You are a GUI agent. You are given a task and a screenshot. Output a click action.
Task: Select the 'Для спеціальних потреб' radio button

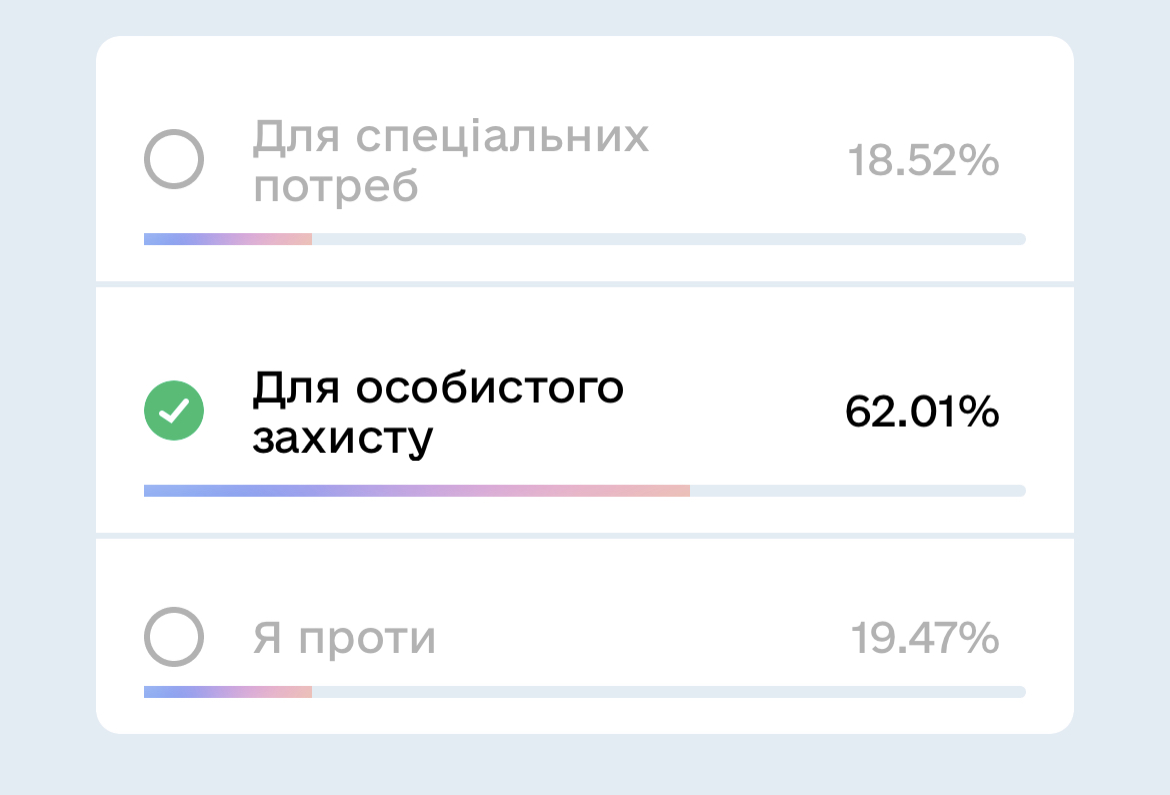pos(174,160)
